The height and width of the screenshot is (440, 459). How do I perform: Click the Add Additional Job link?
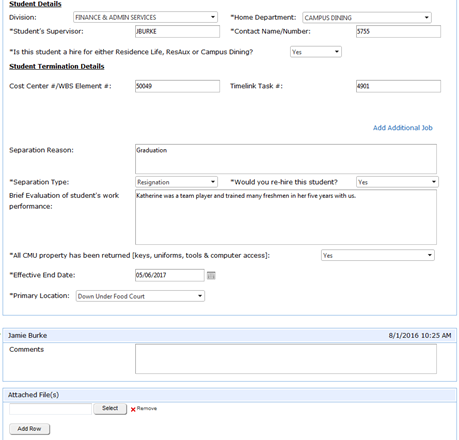pos(403,128)
